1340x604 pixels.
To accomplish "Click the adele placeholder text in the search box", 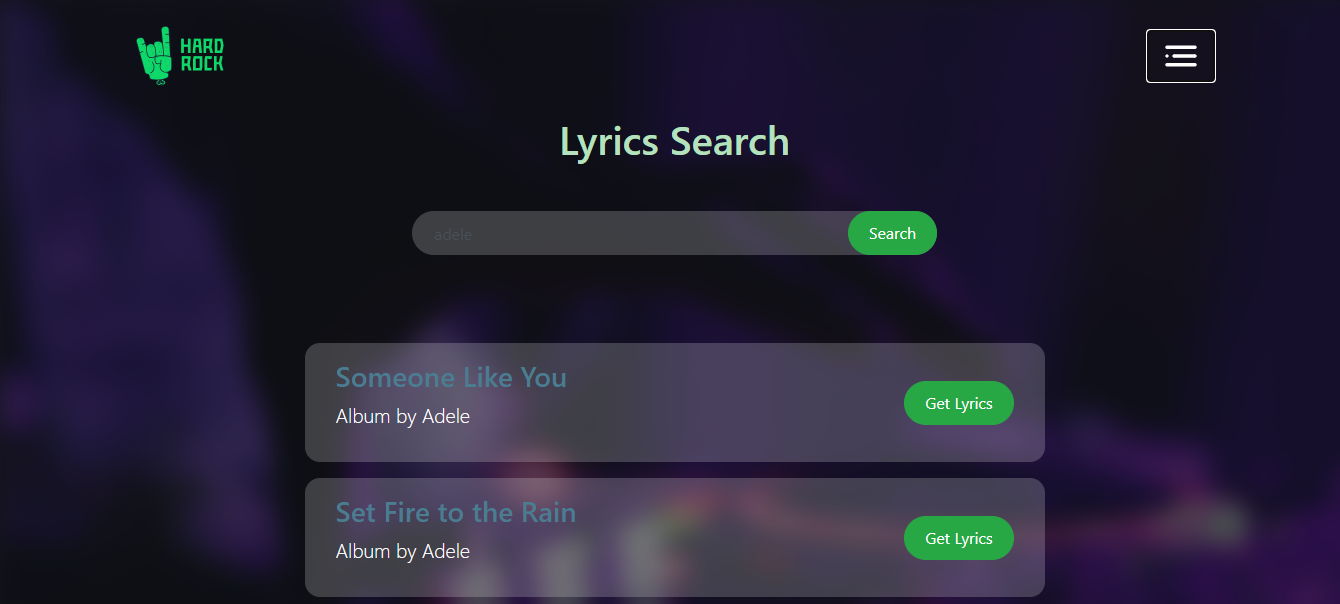I will point(453,234).
